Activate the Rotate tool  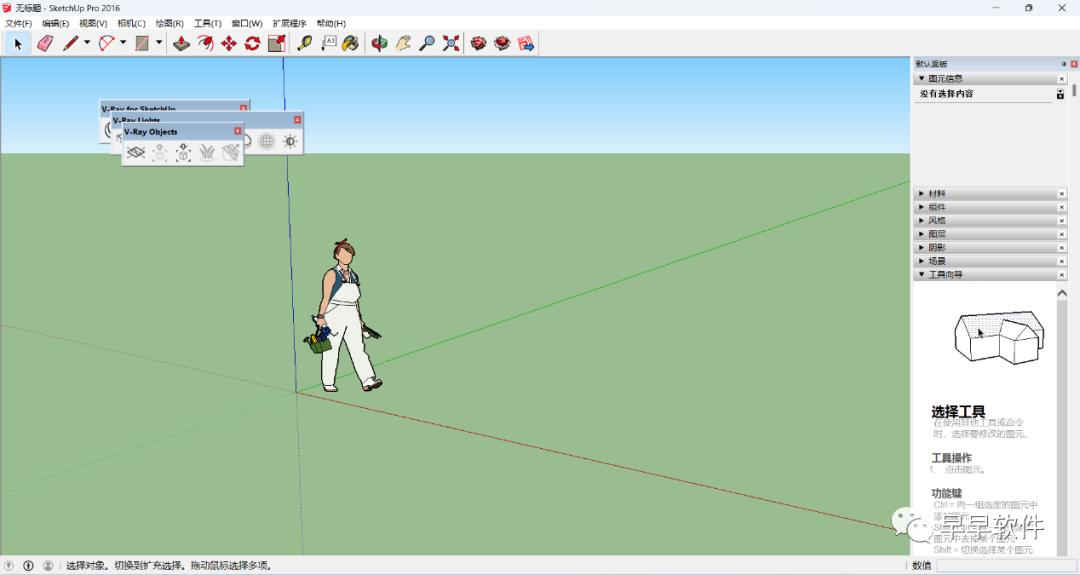252,43
